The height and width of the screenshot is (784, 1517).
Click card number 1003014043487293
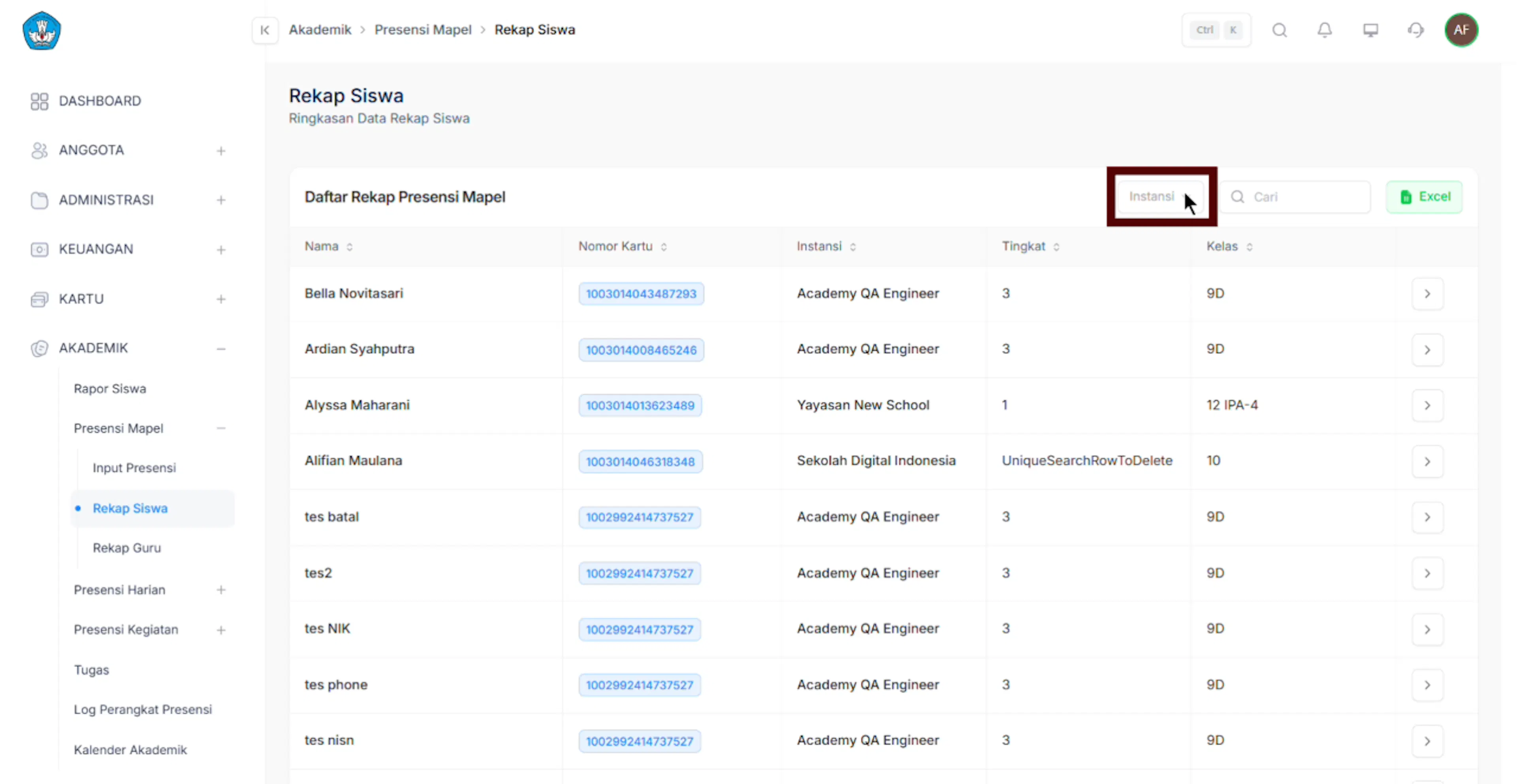pyautogui.click(x=641, y=294)
